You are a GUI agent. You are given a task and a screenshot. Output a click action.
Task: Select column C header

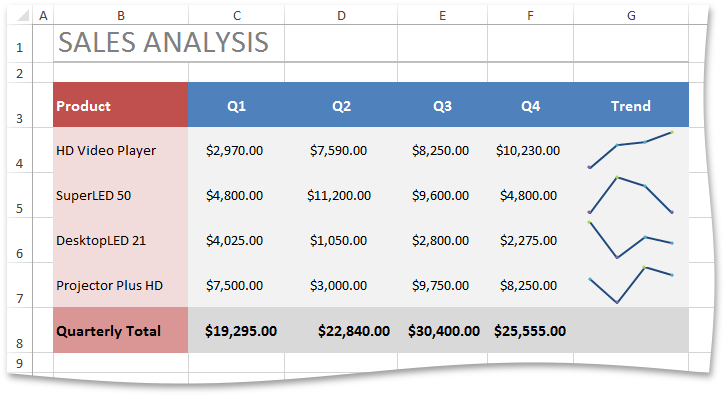click(237, 16)
